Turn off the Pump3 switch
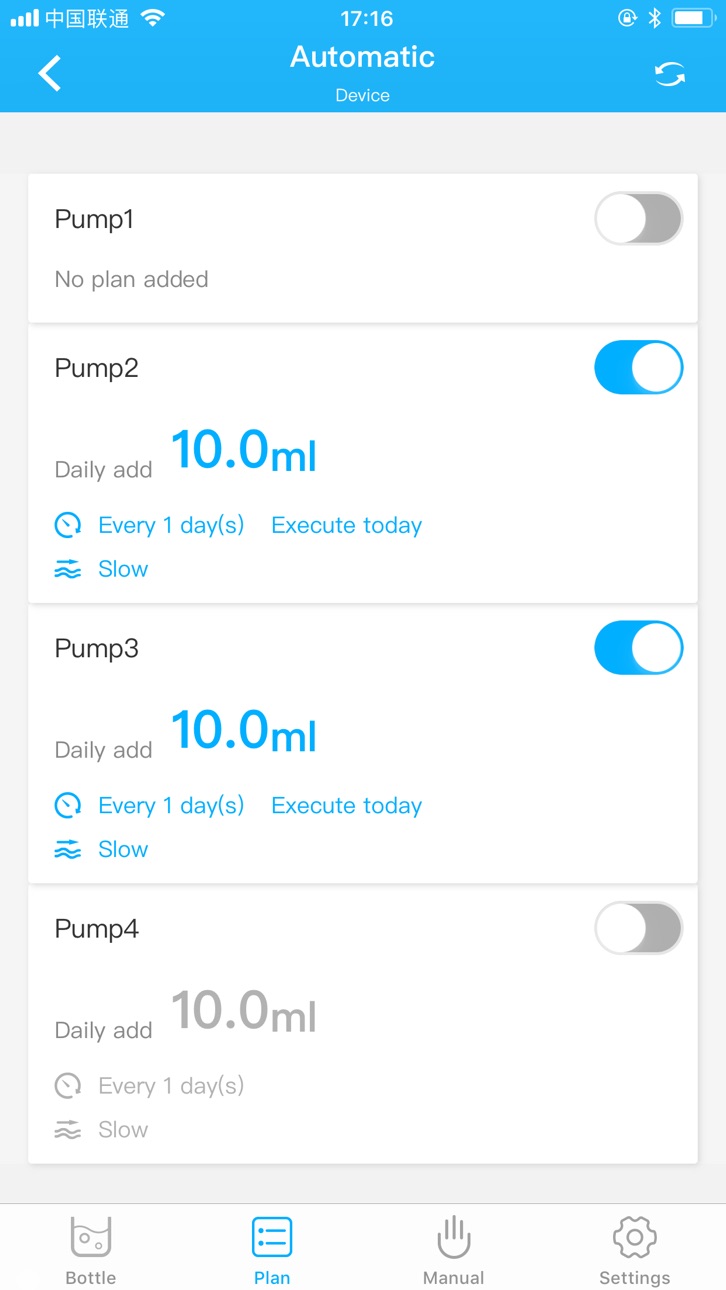The image size is (726, 1290). coord(639,648)
